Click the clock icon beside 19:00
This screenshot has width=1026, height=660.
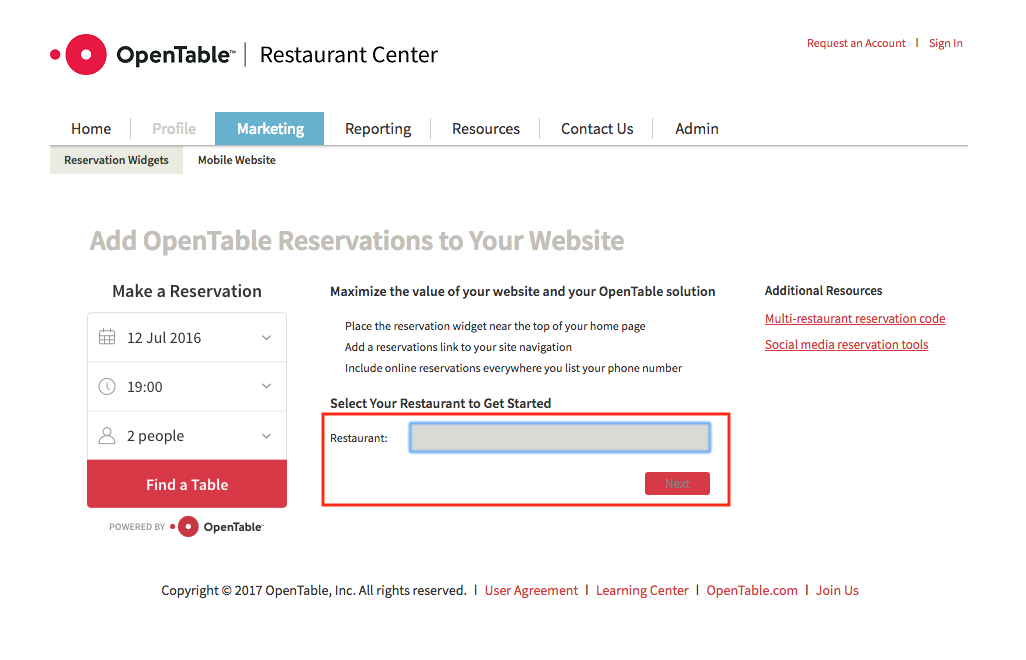tap(108, 386)
